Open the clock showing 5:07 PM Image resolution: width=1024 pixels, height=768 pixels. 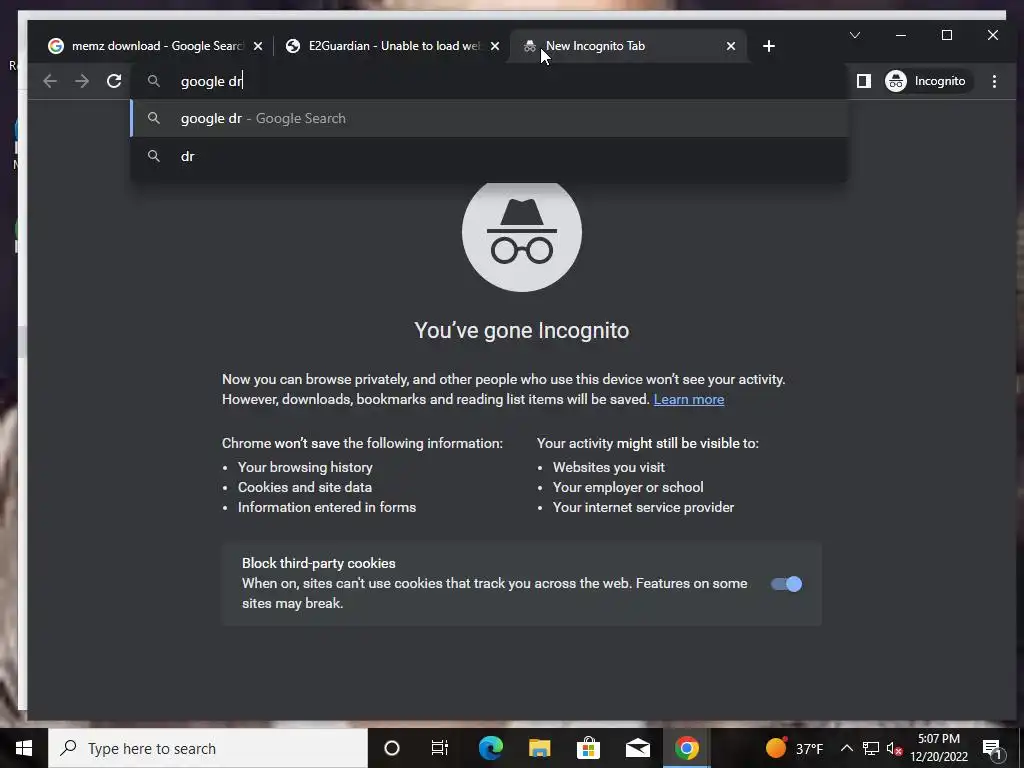click(939, 748)
